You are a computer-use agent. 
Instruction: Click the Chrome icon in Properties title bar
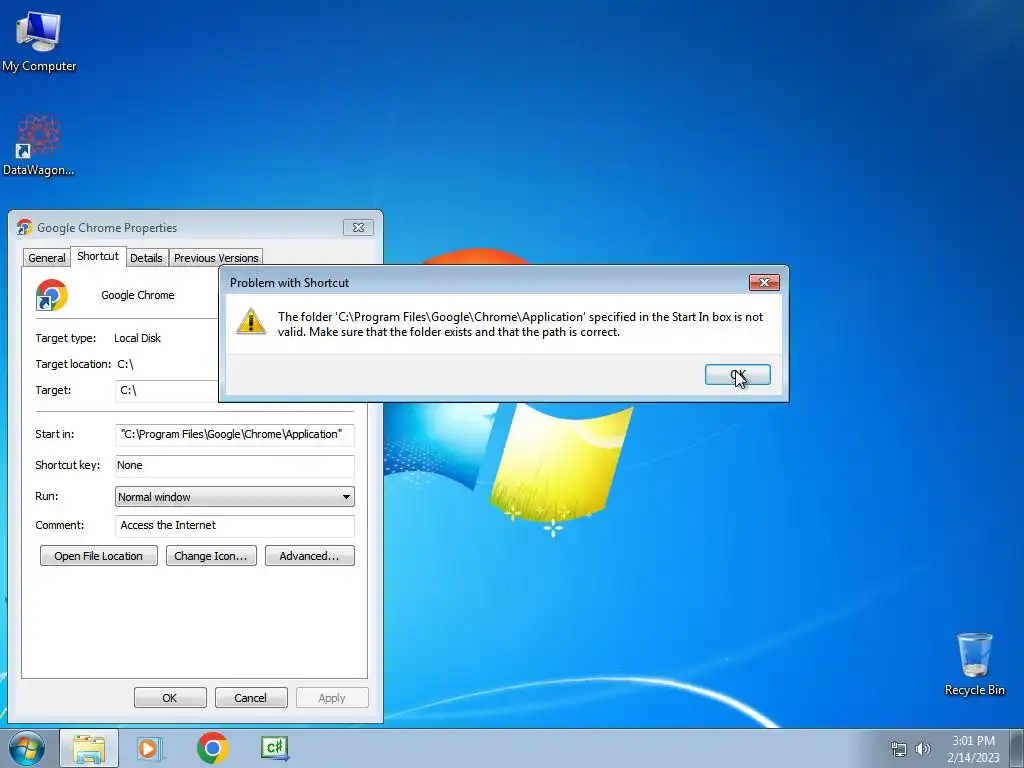(x=24, y=227)
